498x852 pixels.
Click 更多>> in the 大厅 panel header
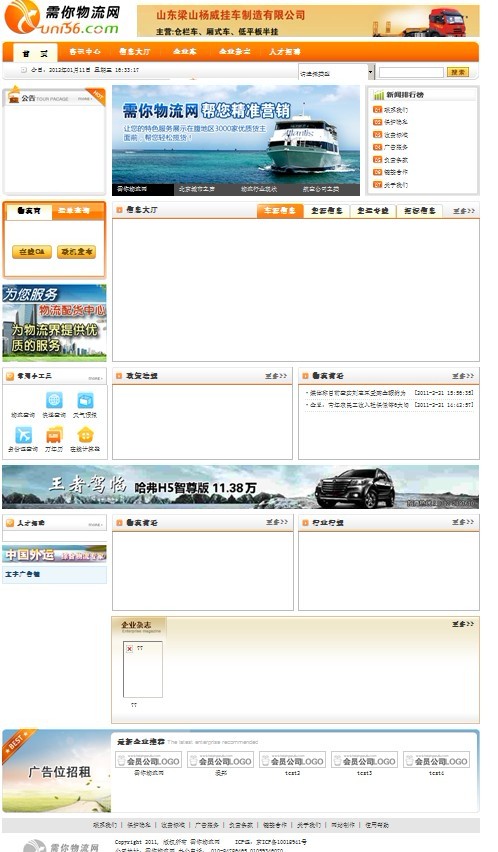[464, 211]
